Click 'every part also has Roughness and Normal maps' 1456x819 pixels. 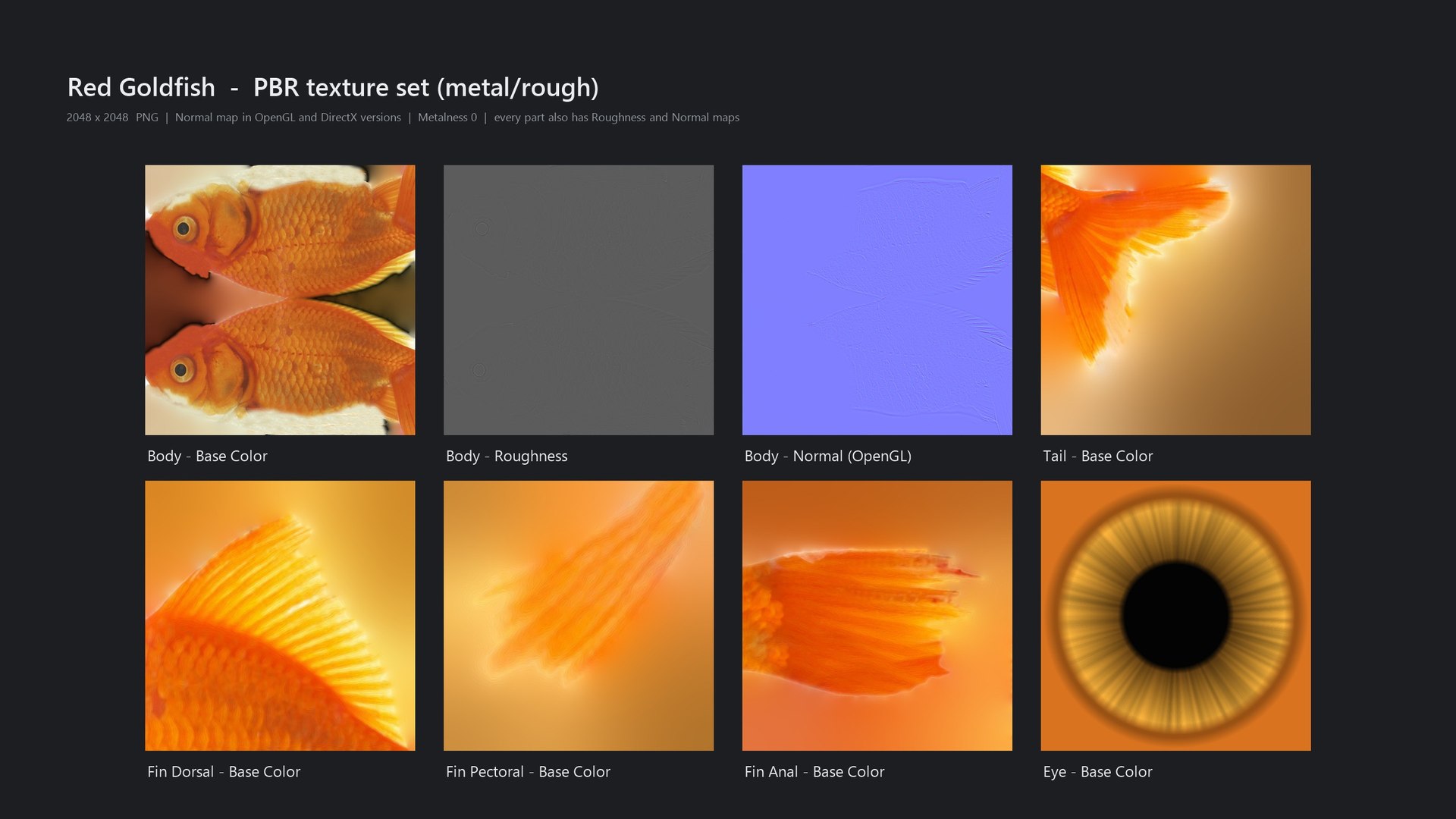(x=617, y=118)
